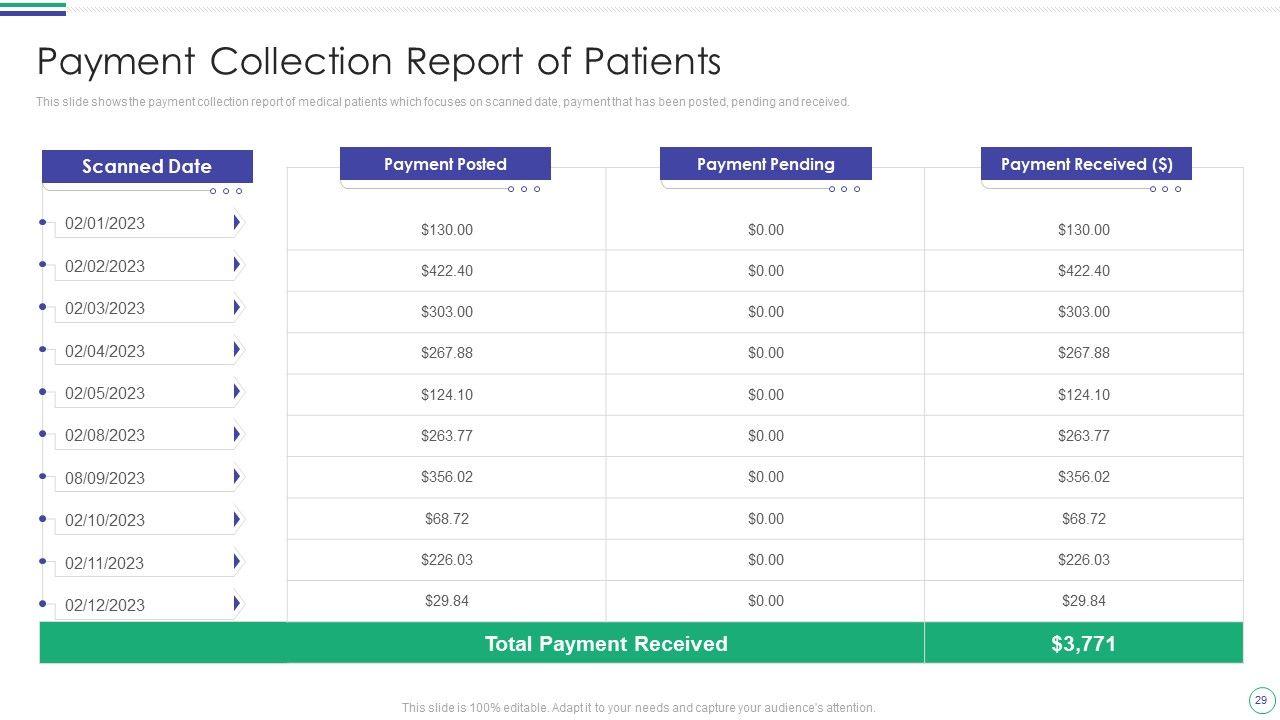The height and width of the screenshot is (720, 1280).
Task: Click the arrow beside 02/01/2023
Action: pyautogui.click(x=237, y=222)
